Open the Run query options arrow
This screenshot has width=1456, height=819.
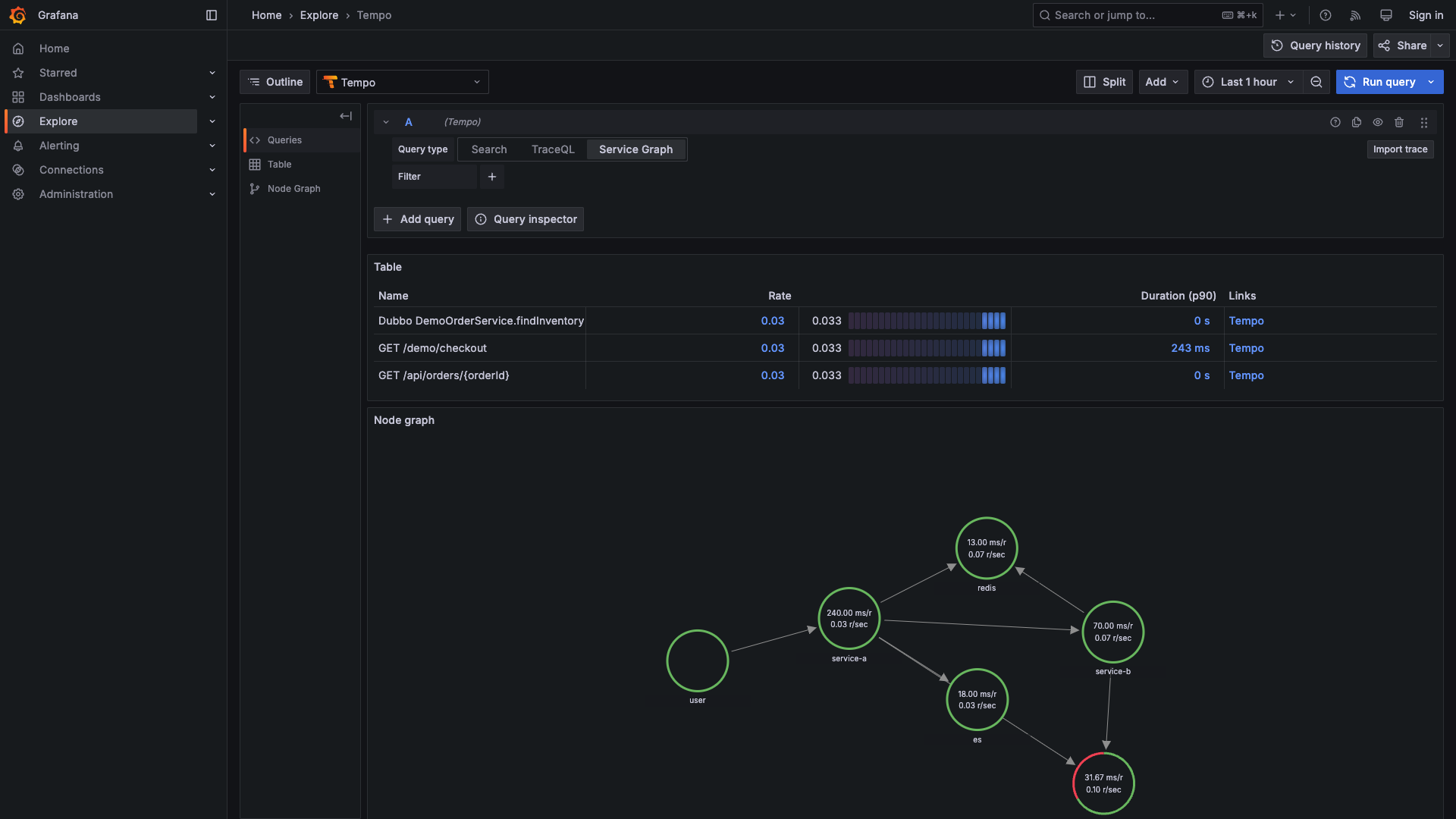pyautogui.click(x=1432, y=82)
